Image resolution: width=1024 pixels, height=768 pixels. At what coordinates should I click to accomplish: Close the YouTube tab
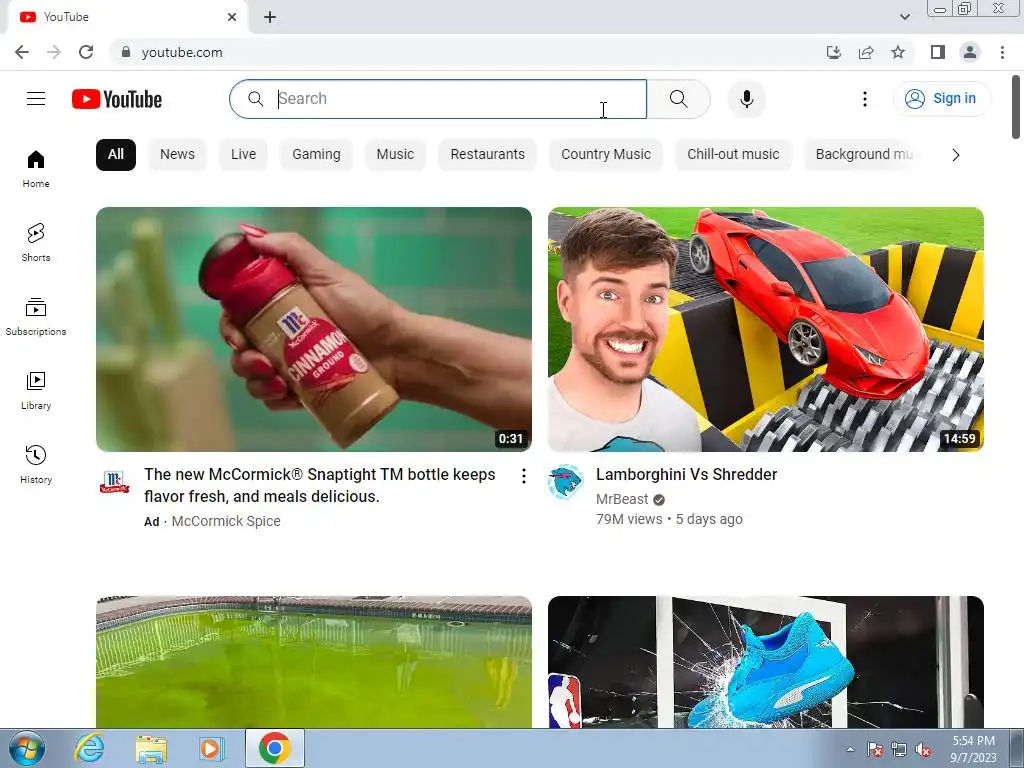click(x=232, y=17)
